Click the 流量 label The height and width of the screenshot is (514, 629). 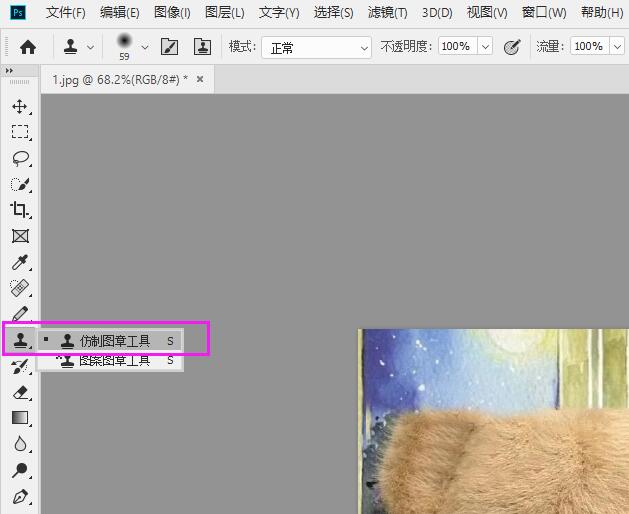click(x=550, y=47)
